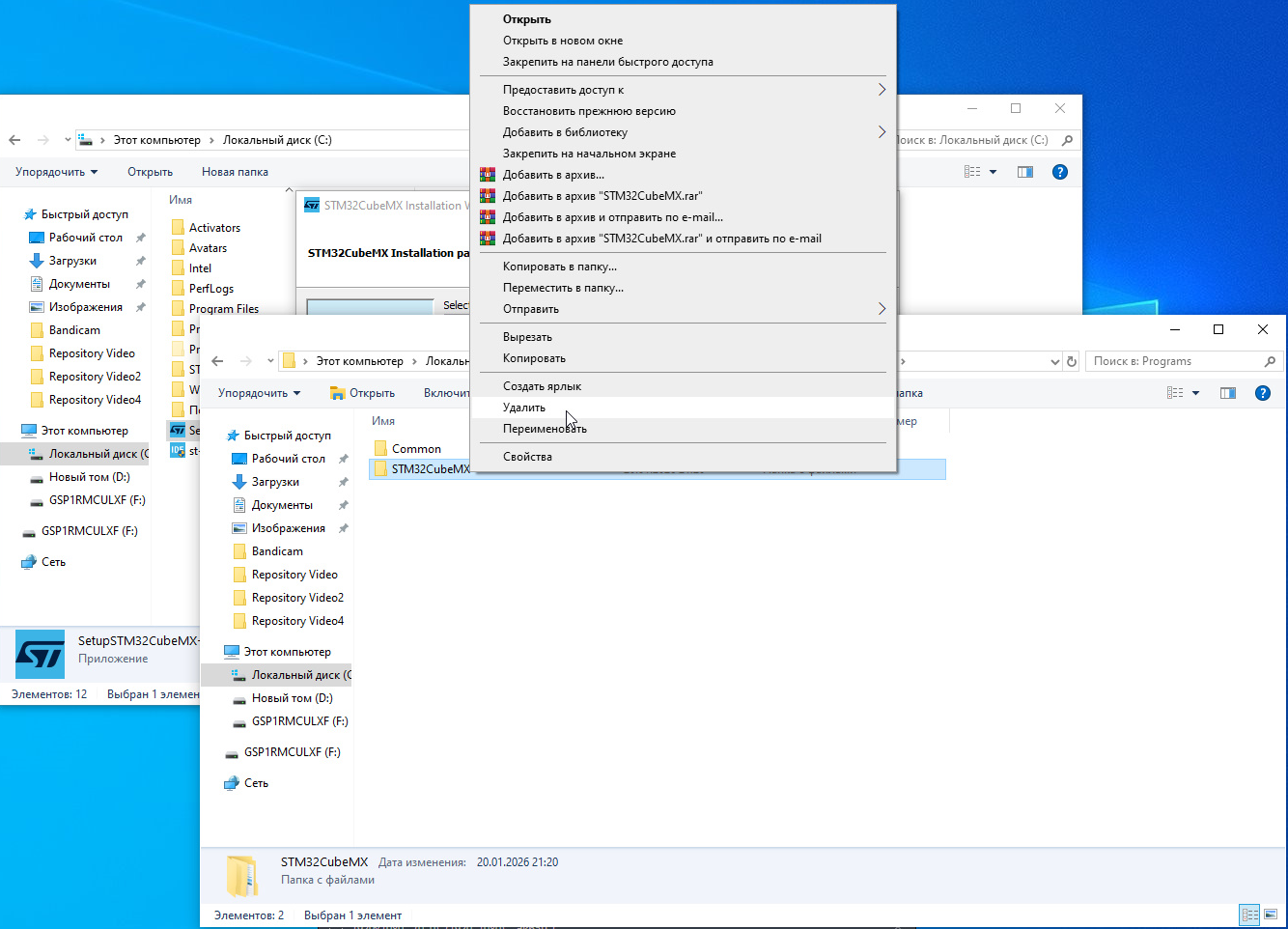Refresh the Programs window address bar
1288x929 pixels.
pyautogui.click(x=1071, y=361)
